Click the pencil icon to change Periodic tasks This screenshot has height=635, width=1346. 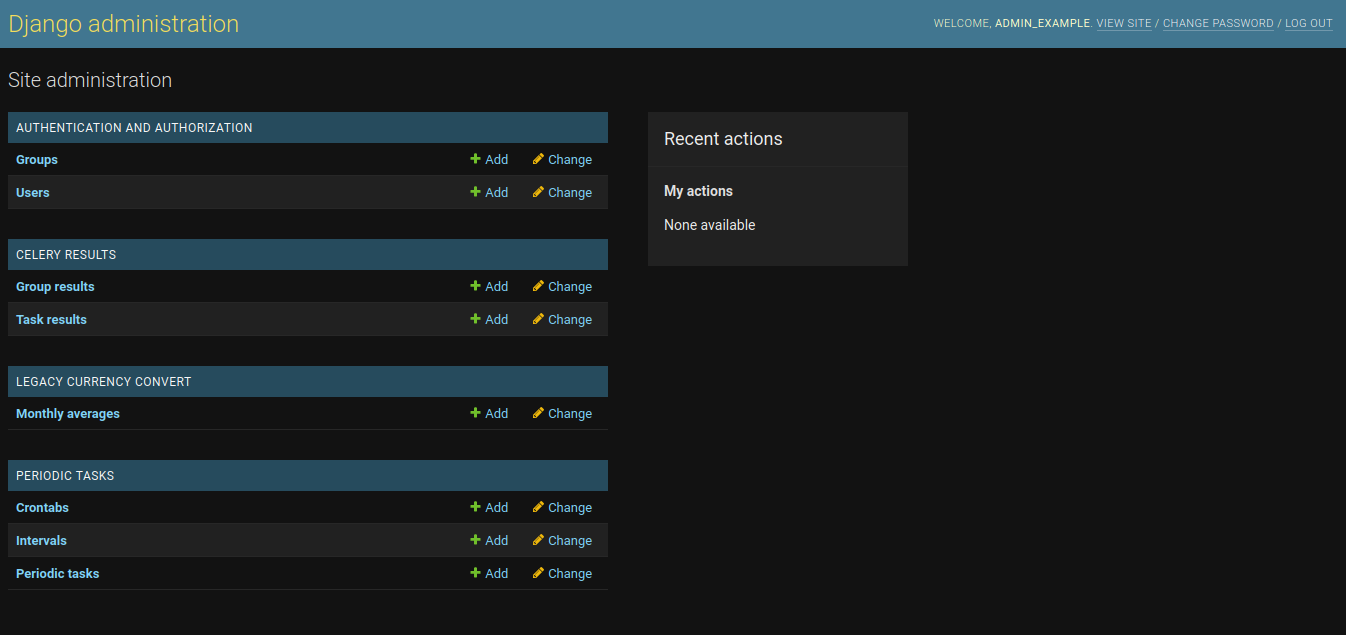537,573
